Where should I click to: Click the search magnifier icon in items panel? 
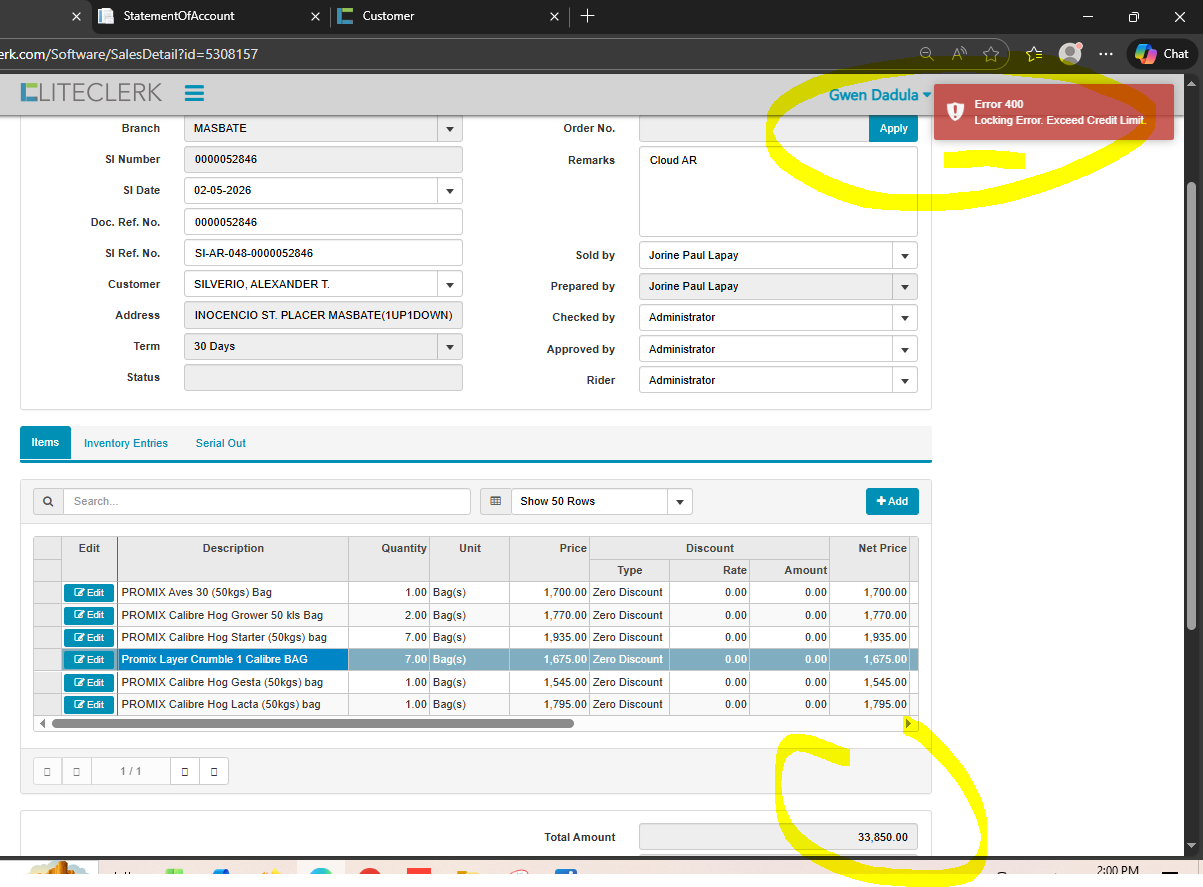pyautogui.click(x=48, y=501)
